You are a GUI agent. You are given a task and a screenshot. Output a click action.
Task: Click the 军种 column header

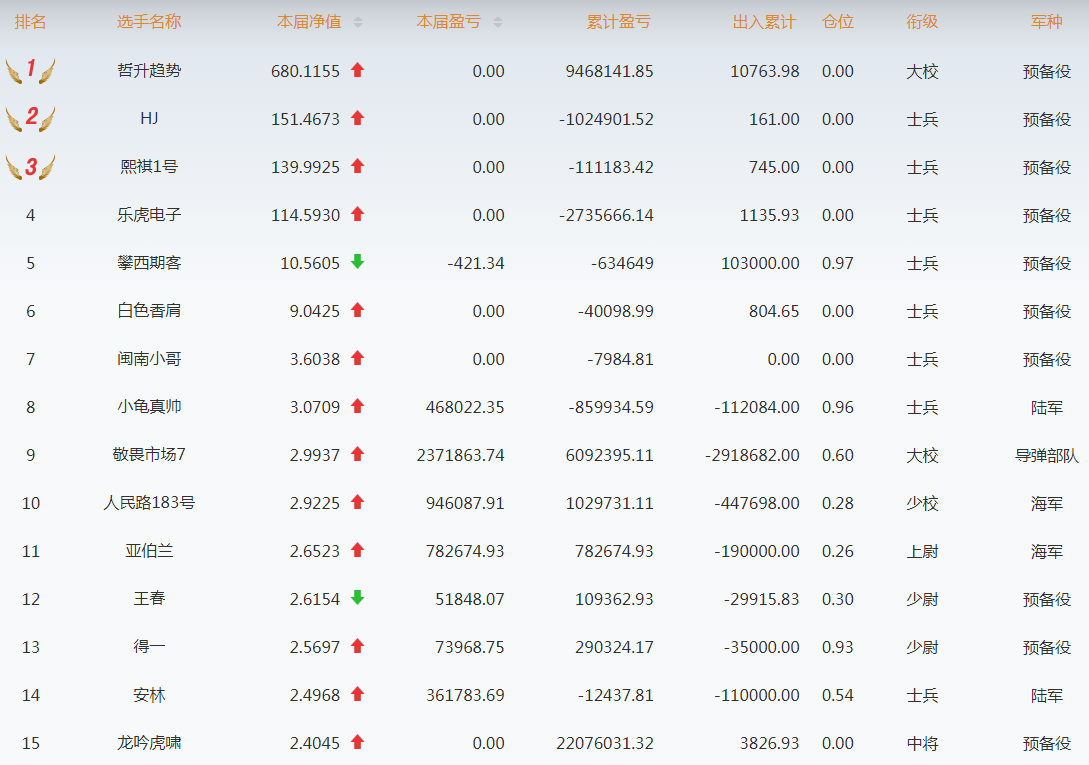[x=1047, y=22]
